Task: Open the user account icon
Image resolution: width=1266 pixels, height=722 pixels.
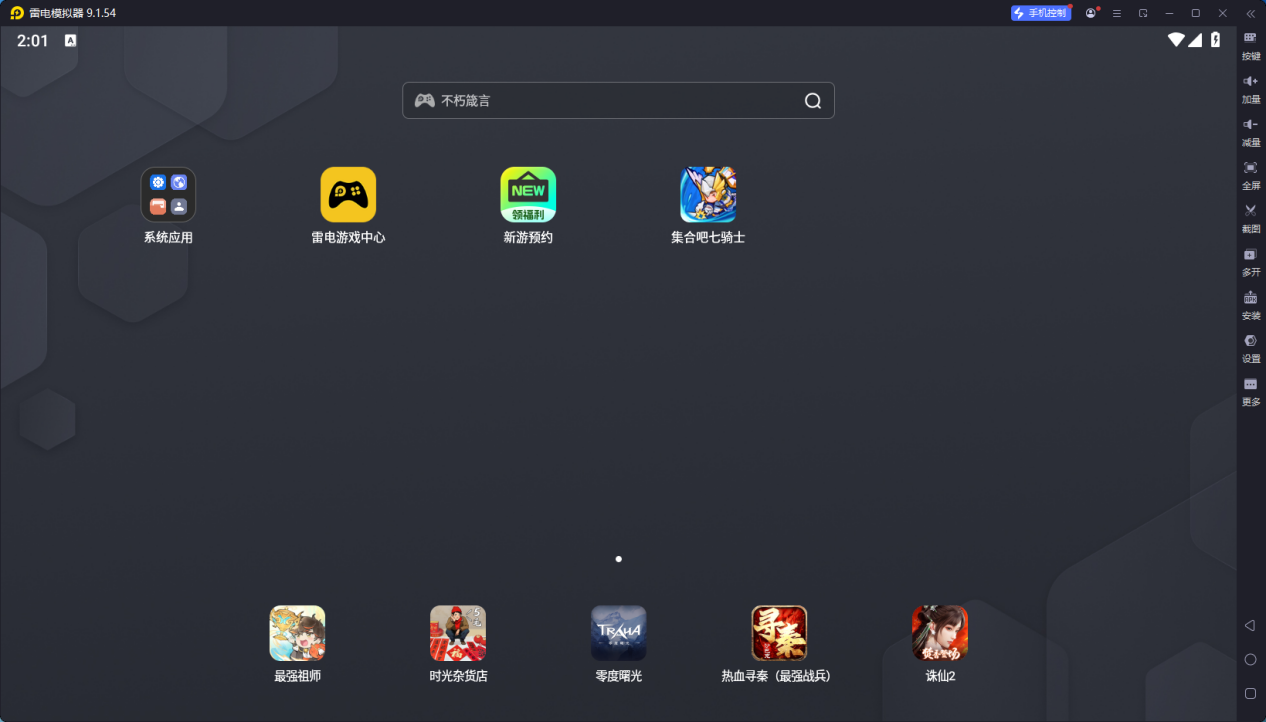Action: point(1091,13)
